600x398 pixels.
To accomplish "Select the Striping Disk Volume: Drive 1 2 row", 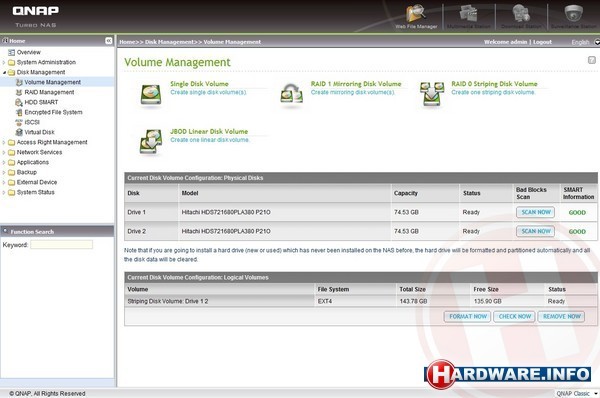I will pos(360,301).
